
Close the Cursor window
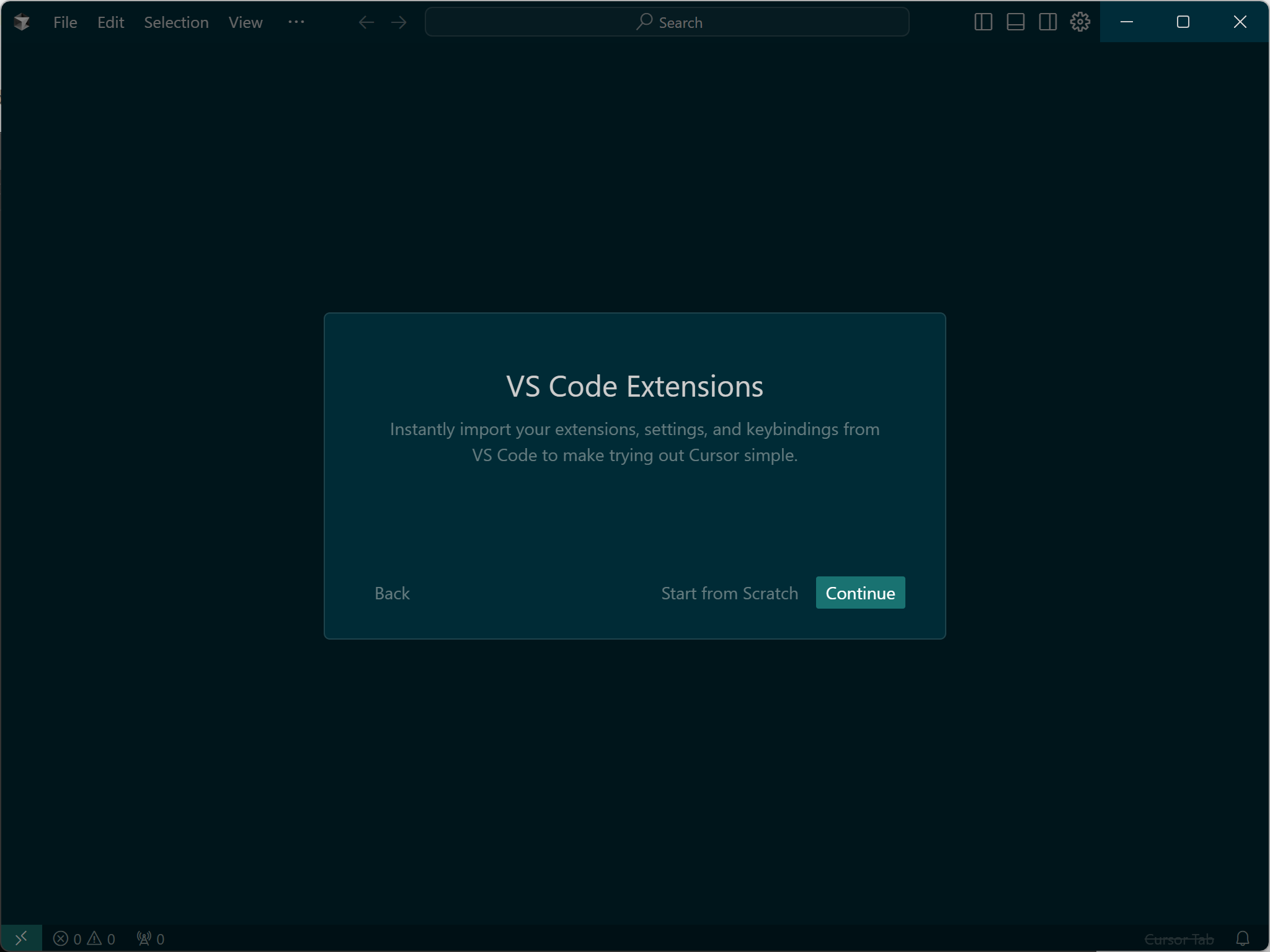(x=1240, y=22)
